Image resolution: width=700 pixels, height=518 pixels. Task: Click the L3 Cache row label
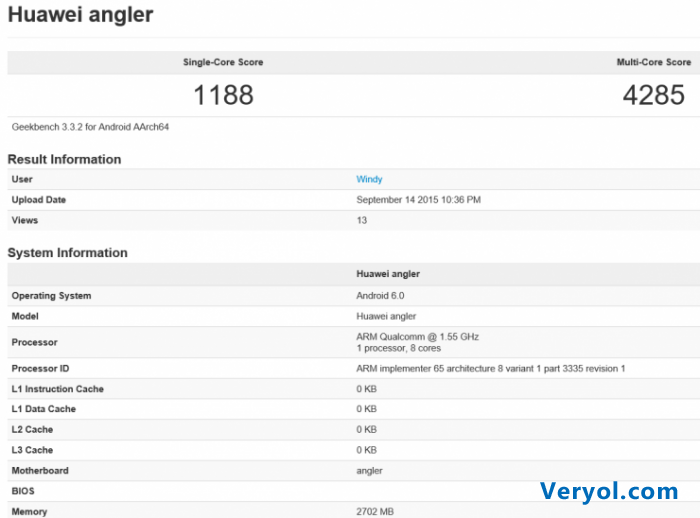tap(32, 450)
